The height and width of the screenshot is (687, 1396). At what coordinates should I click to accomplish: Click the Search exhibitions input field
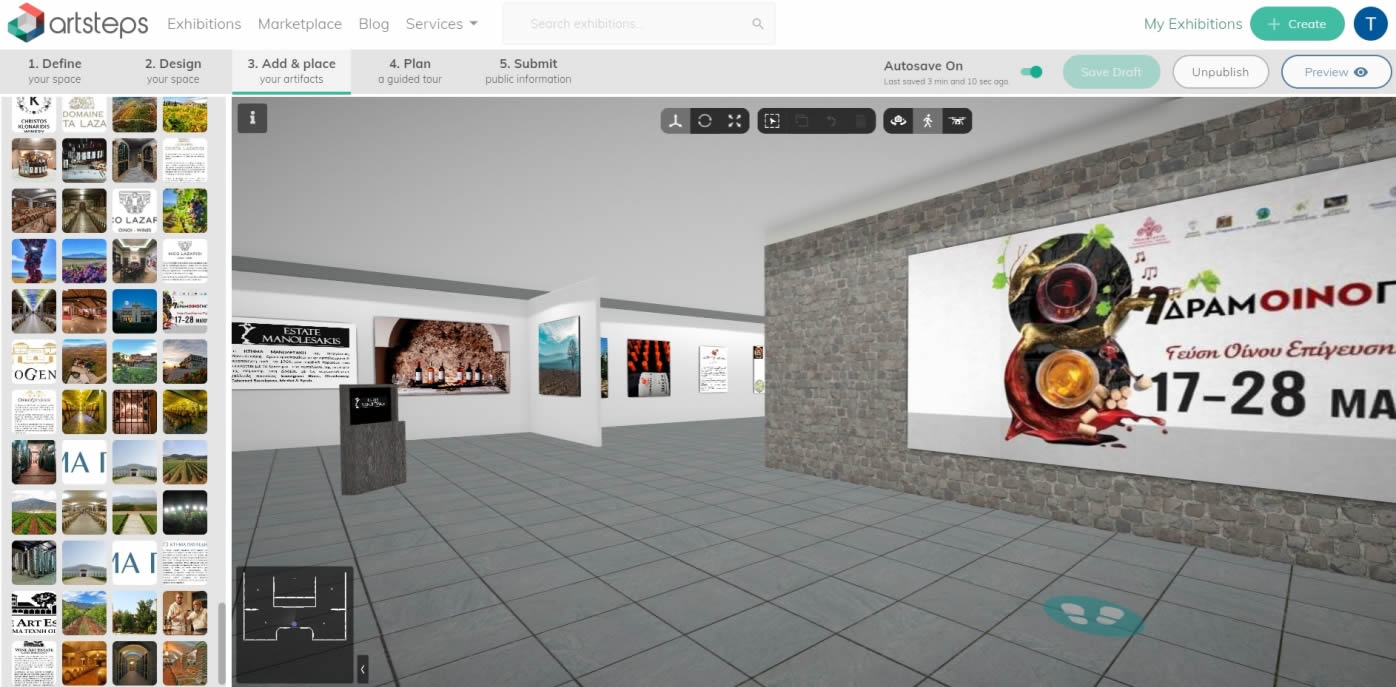(630, 24)
